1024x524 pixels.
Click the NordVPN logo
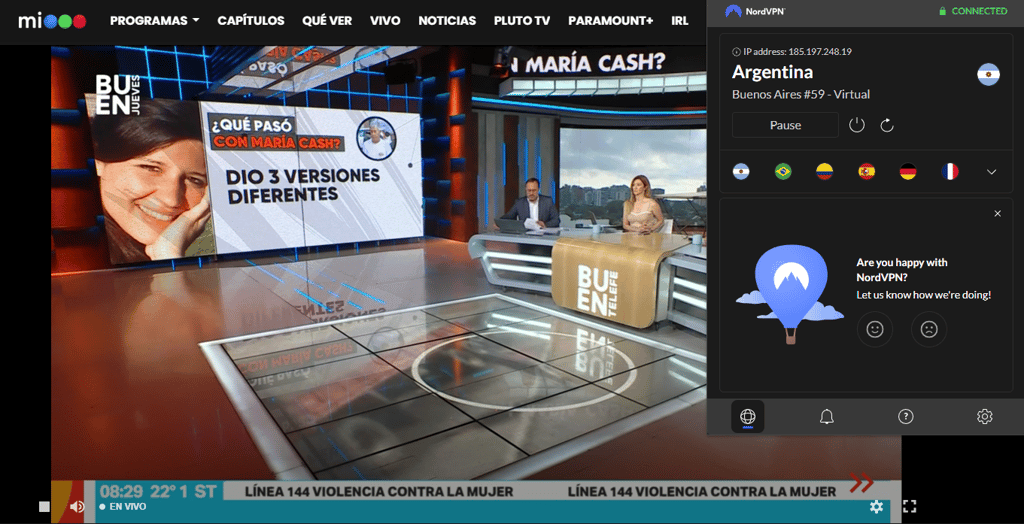tap(756, 11)
